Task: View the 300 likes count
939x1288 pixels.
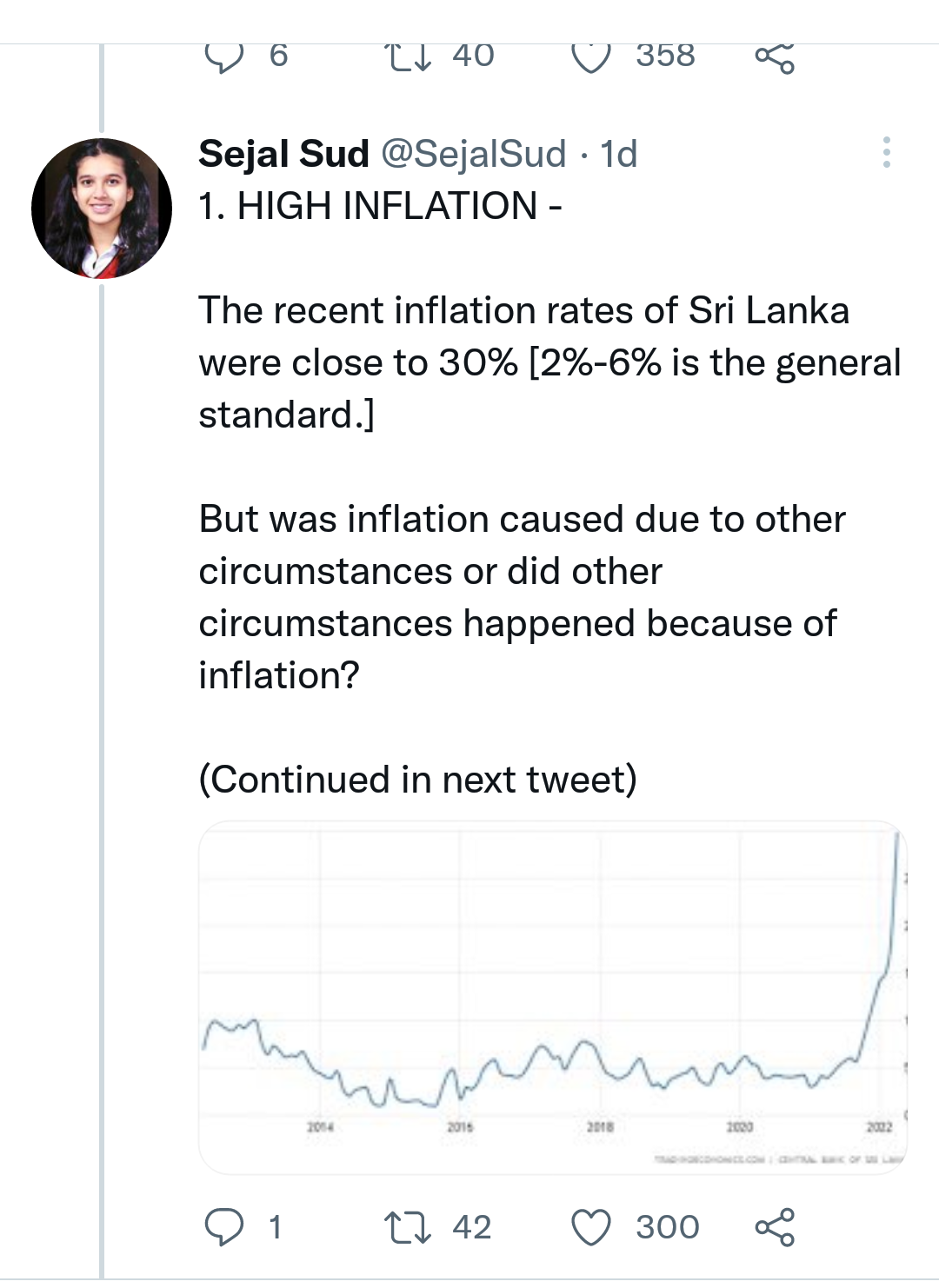Action: tap(668, 1227)
